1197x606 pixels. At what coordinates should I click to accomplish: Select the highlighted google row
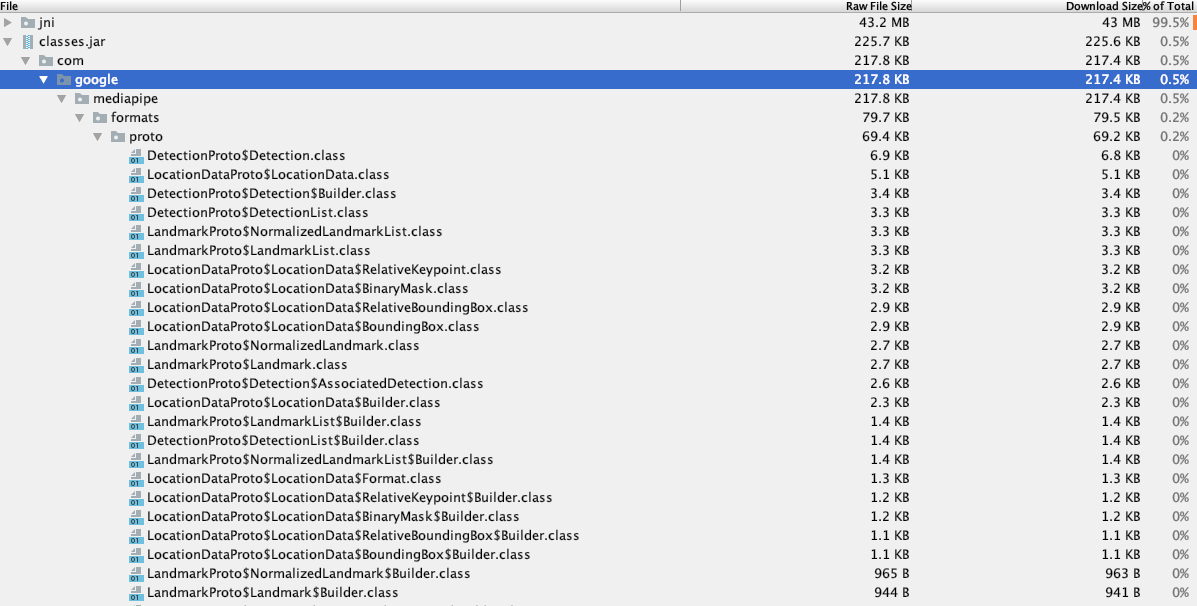click(96, 79)
